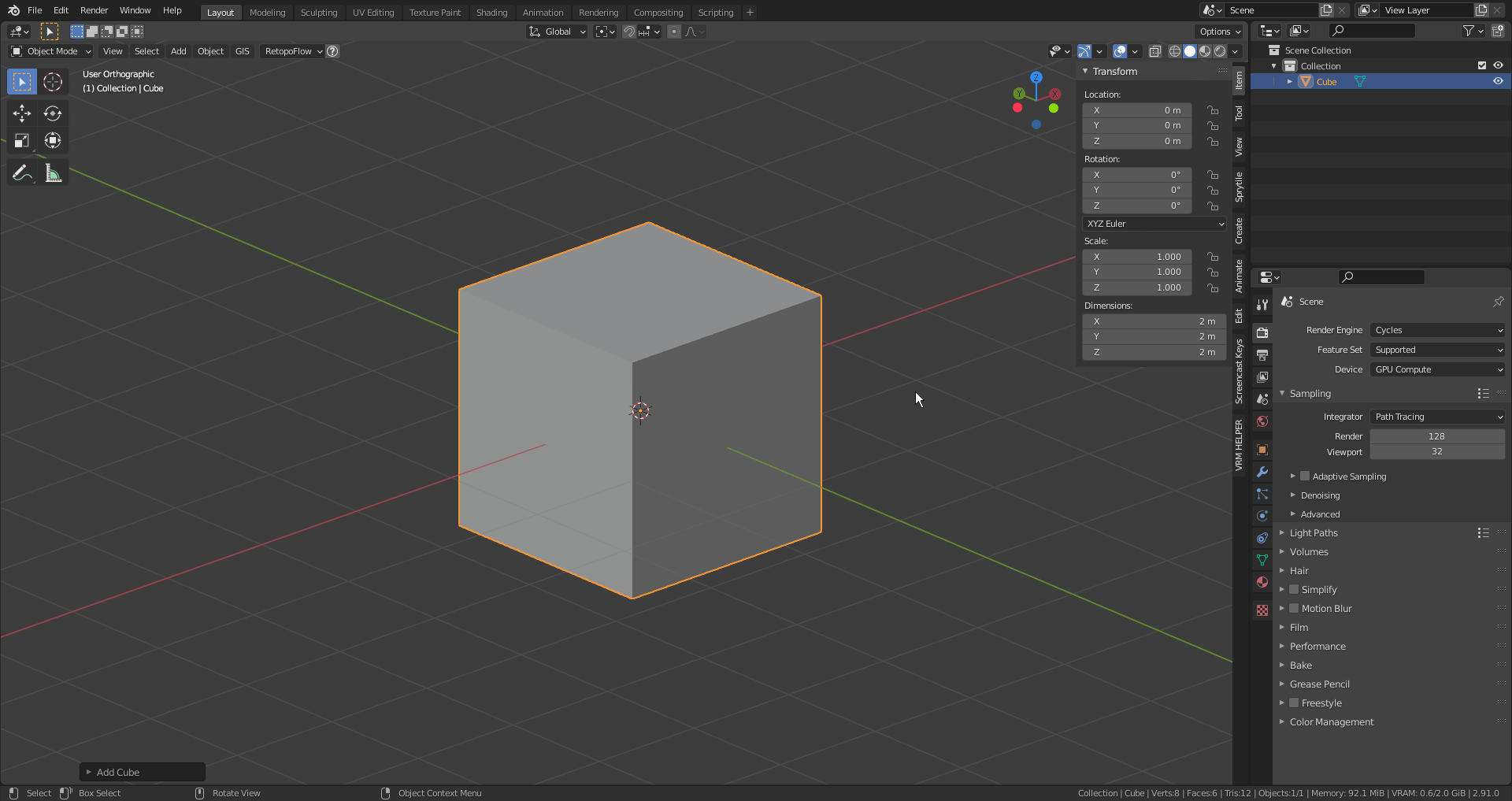Select the Measure ruler tool
1512x801 pixels.
tap(53, 172)
